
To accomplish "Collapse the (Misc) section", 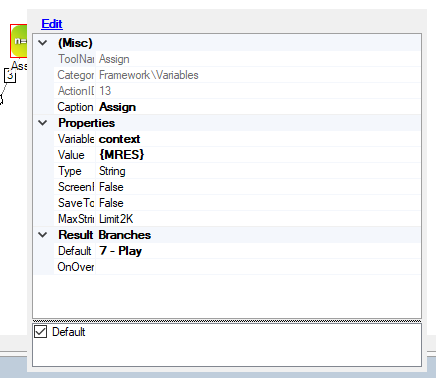I will tap(43, 43).
